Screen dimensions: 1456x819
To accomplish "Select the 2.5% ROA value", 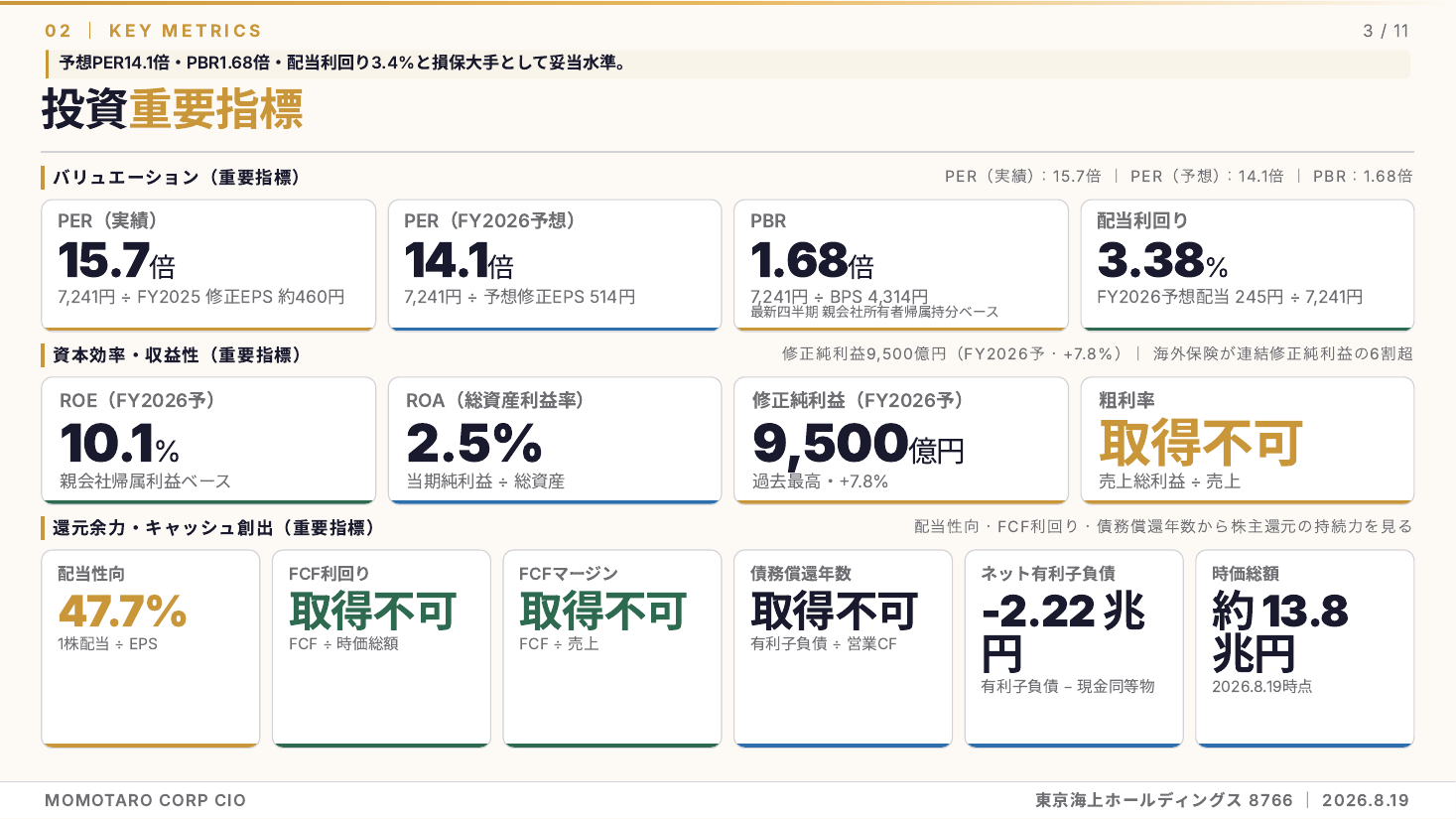I will pos(474,443).
